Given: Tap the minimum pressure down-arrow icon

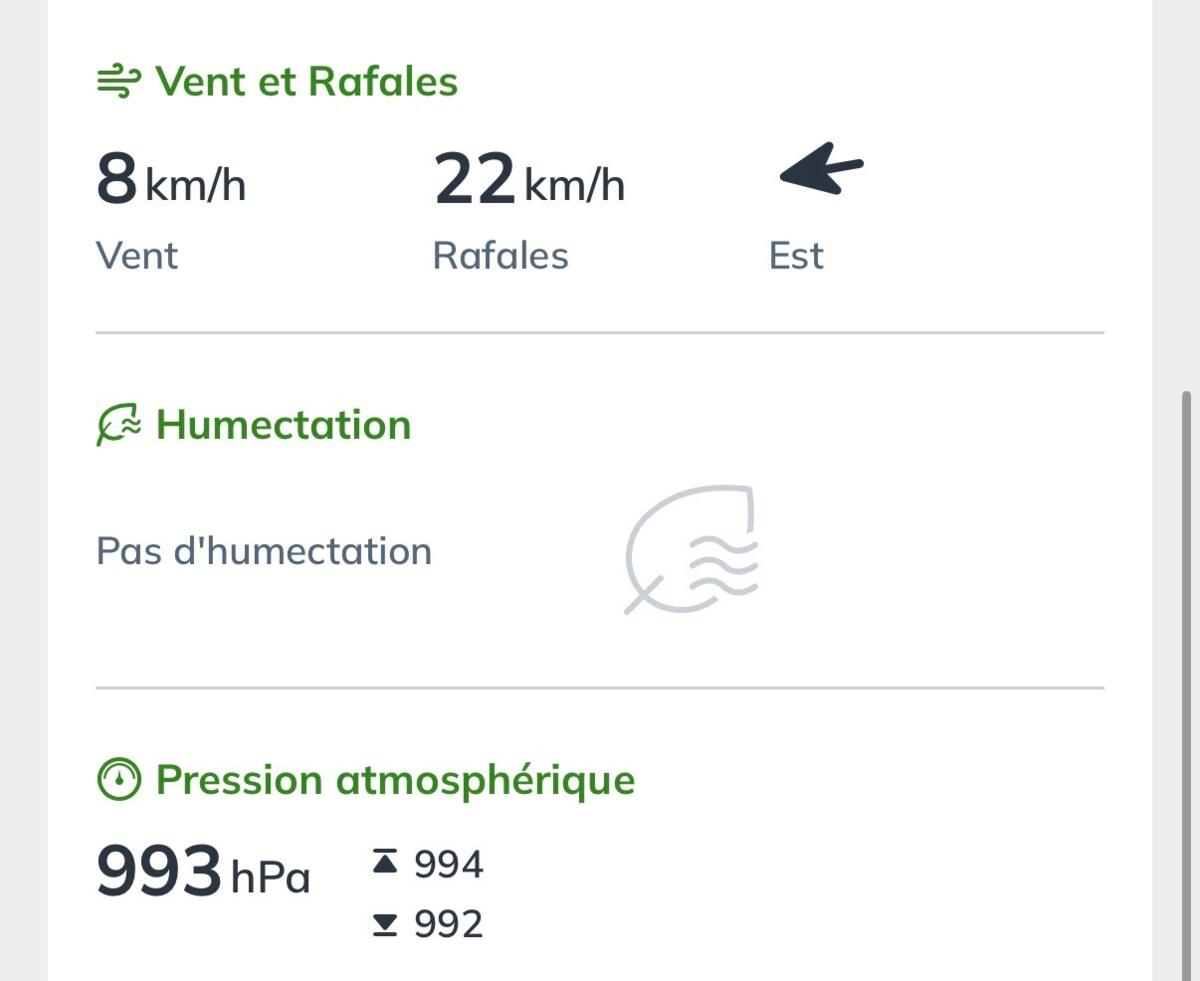Looking at the screenshot, I should pyautogui.click(x=384, y=924).
